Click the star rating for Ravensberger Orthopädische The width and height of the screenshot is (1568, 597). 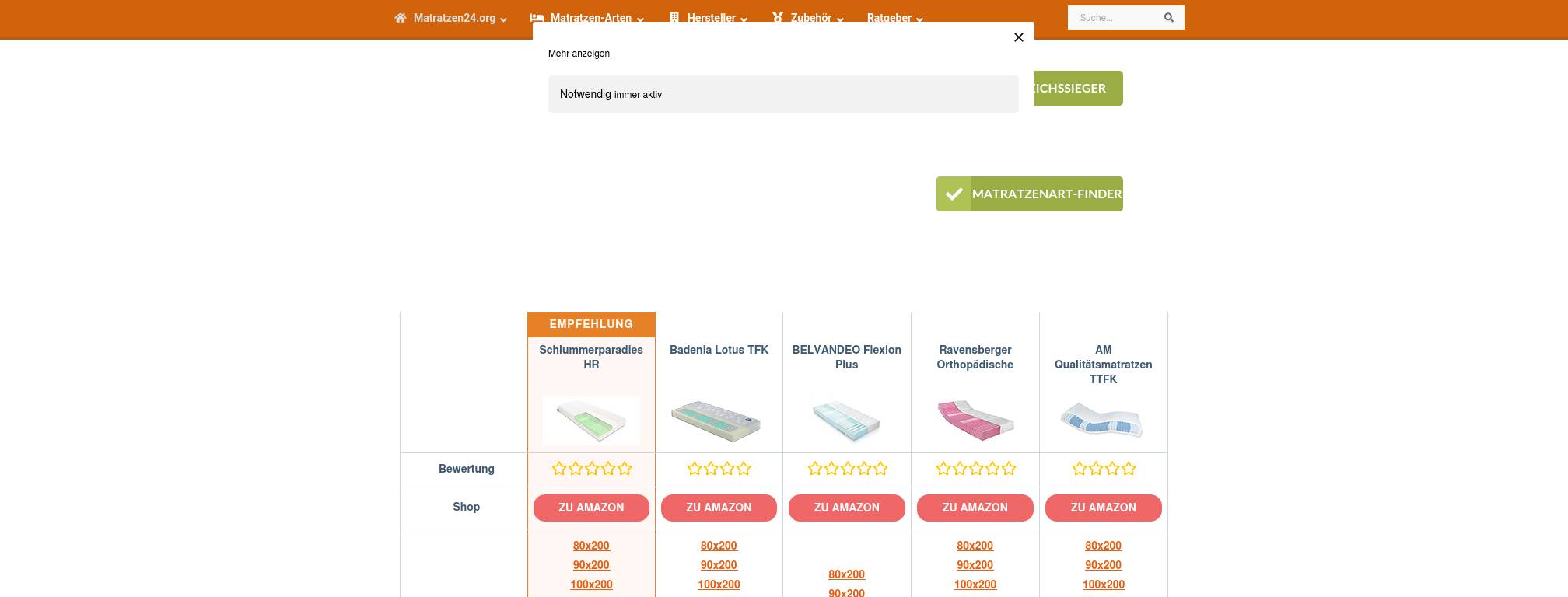point(975,469)
